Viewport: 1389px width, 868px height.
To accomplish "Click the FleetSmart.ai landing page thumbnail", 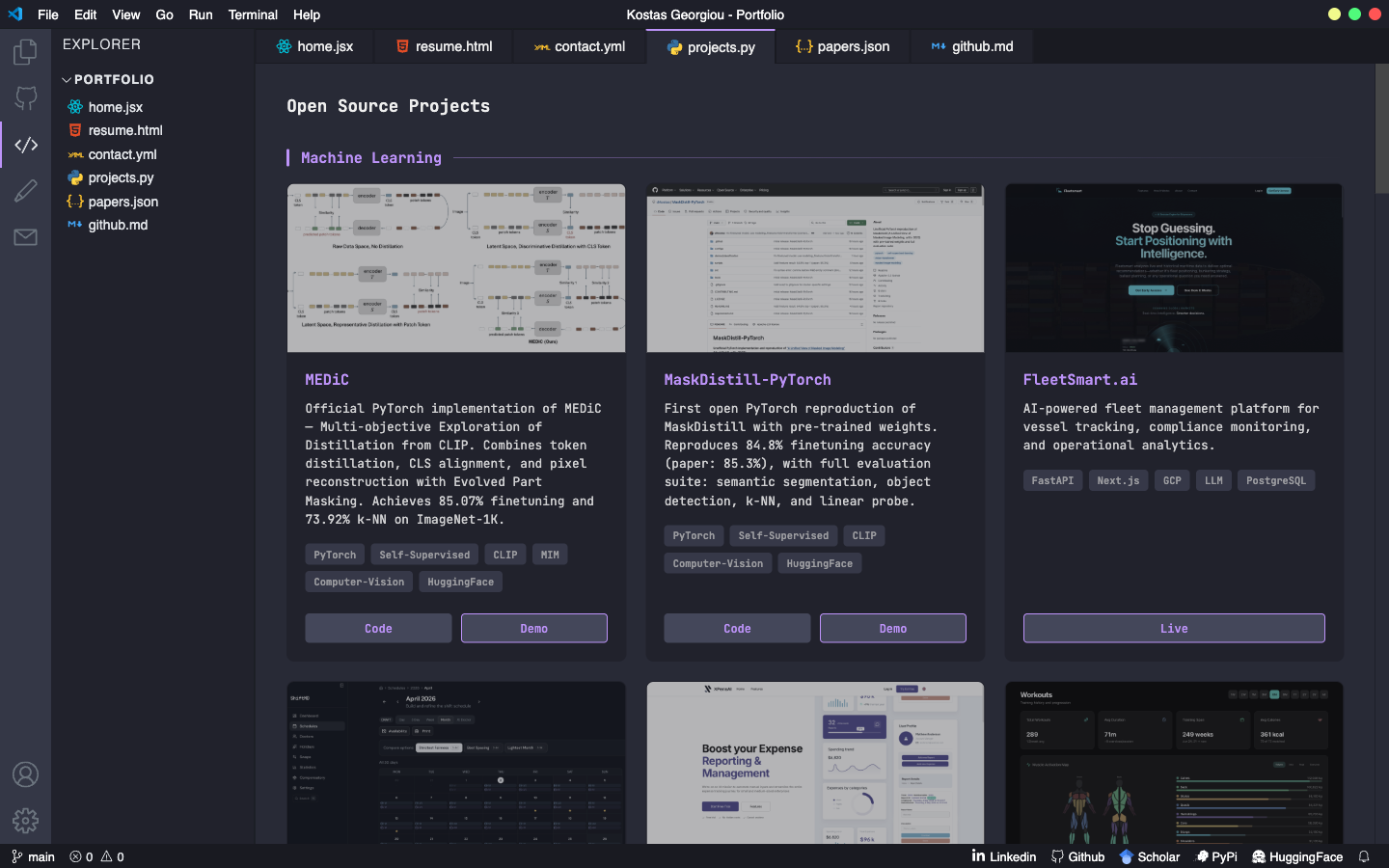I will pos(1174,268).
